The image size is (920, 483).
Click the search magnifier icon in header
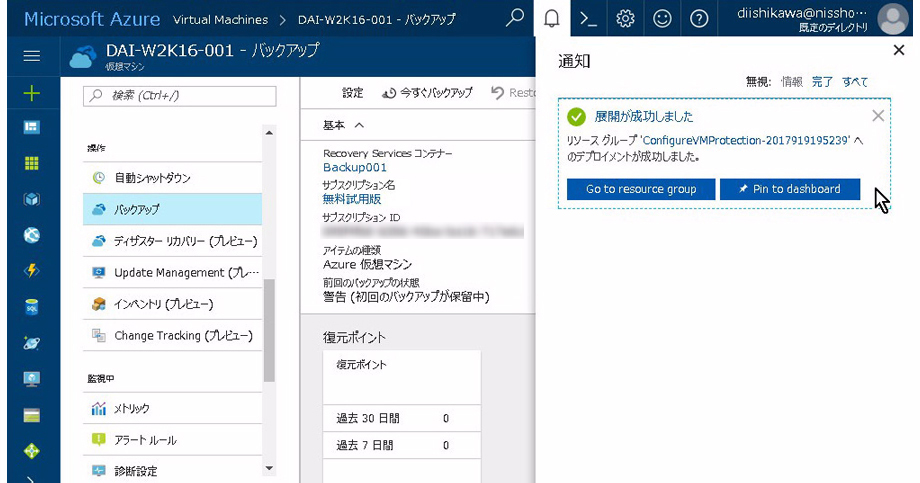[514, 18]
